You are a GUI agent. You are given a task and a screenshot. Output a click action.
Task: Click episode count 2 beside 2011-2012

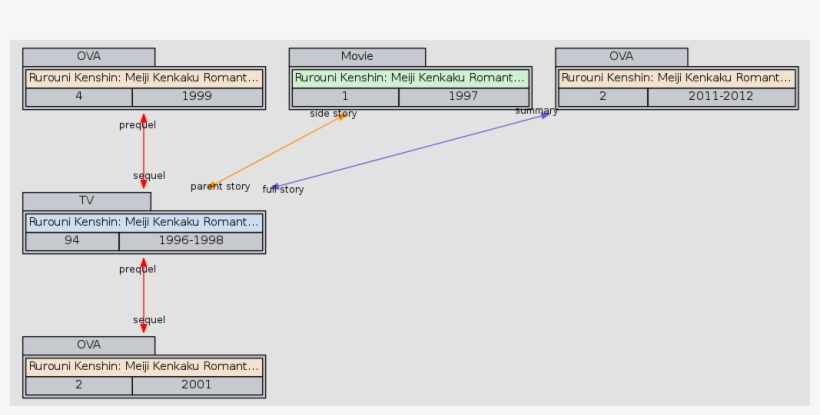click(x=602, y=97)
